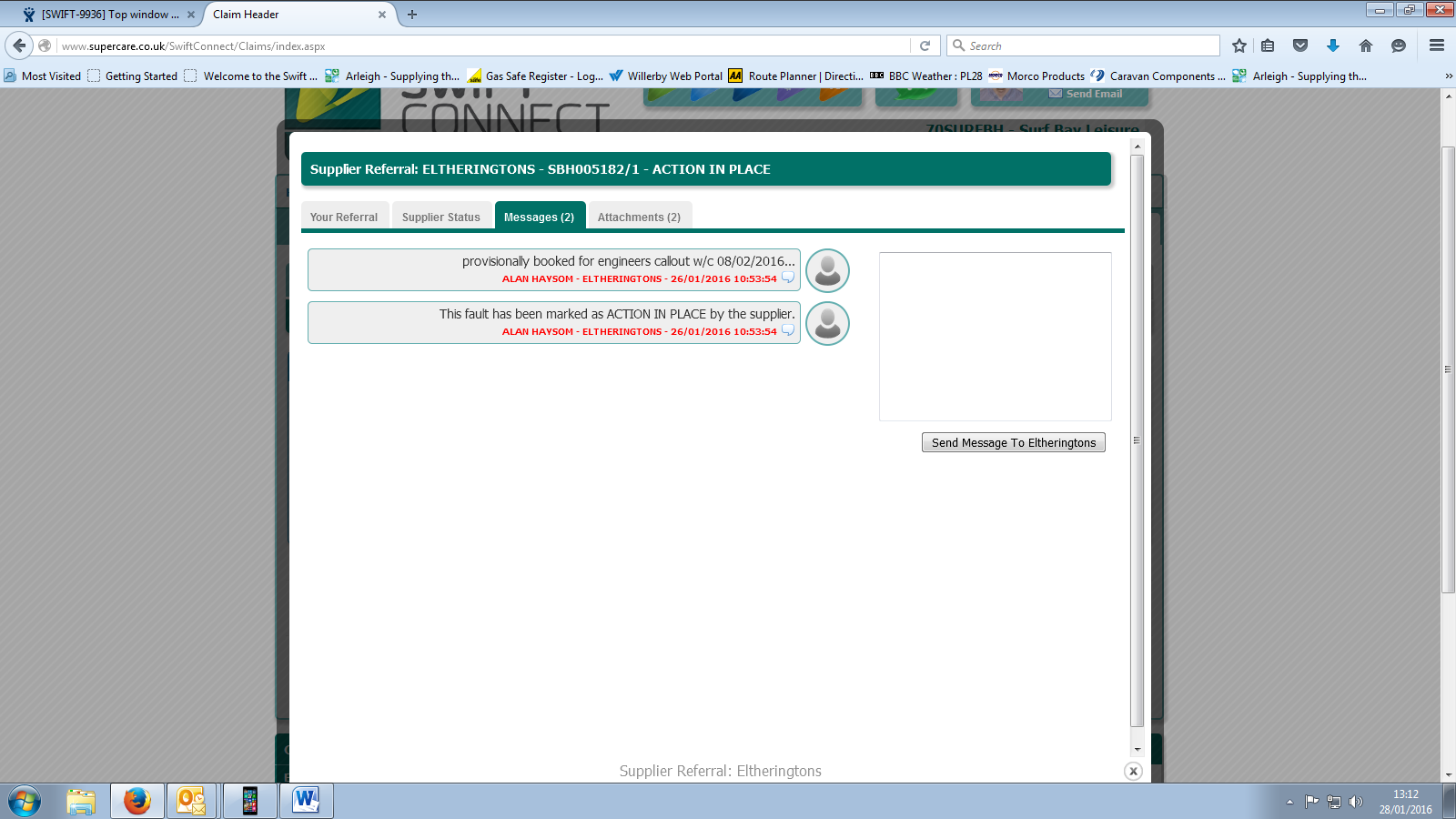The width and height of the screenshot is (1456, 819).
Task: Click the speech bubble icon on second message
Action: coord(788,330)
